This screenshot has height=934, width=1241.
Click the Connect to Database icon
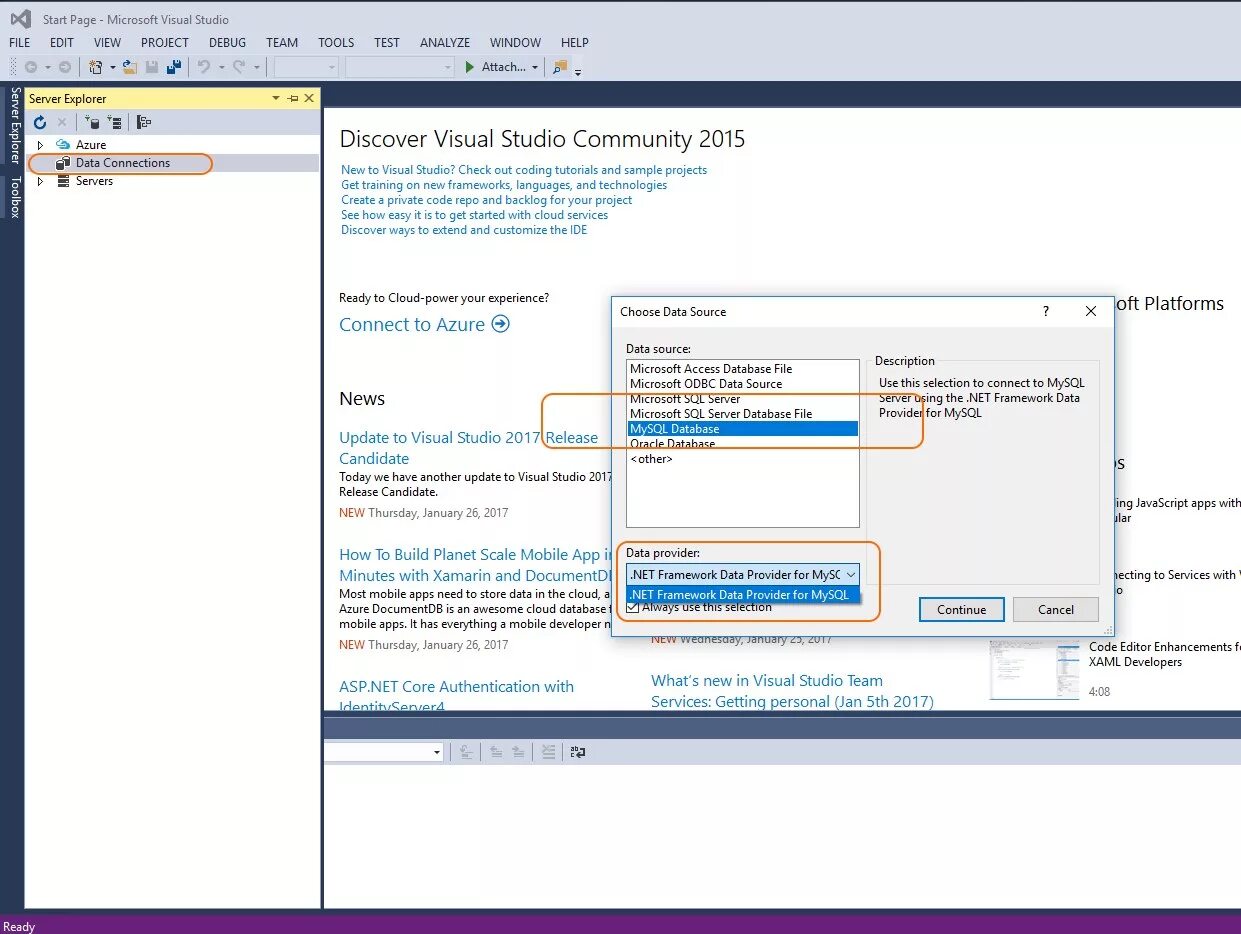[x=92, y=122]
